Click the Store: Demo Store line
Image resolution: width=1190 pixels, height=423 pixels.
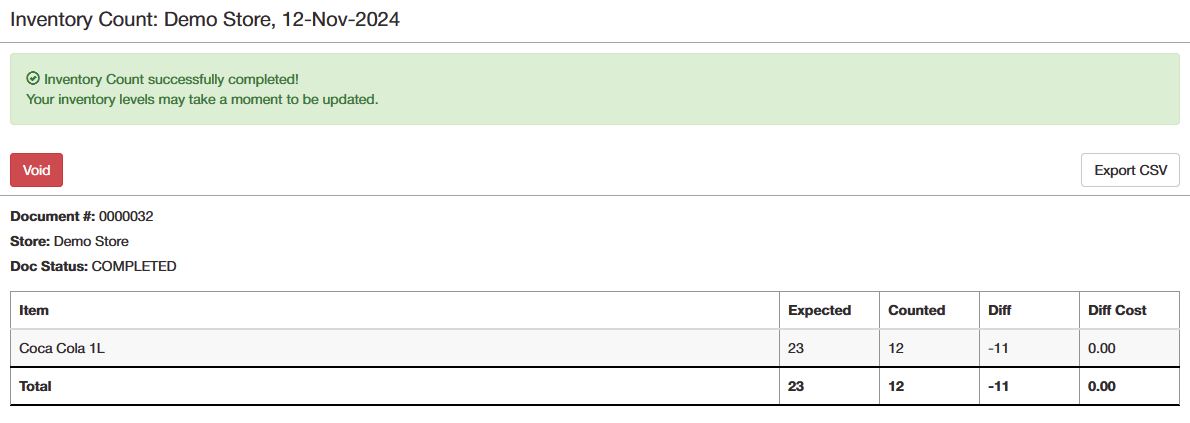[x=69, y=241]
